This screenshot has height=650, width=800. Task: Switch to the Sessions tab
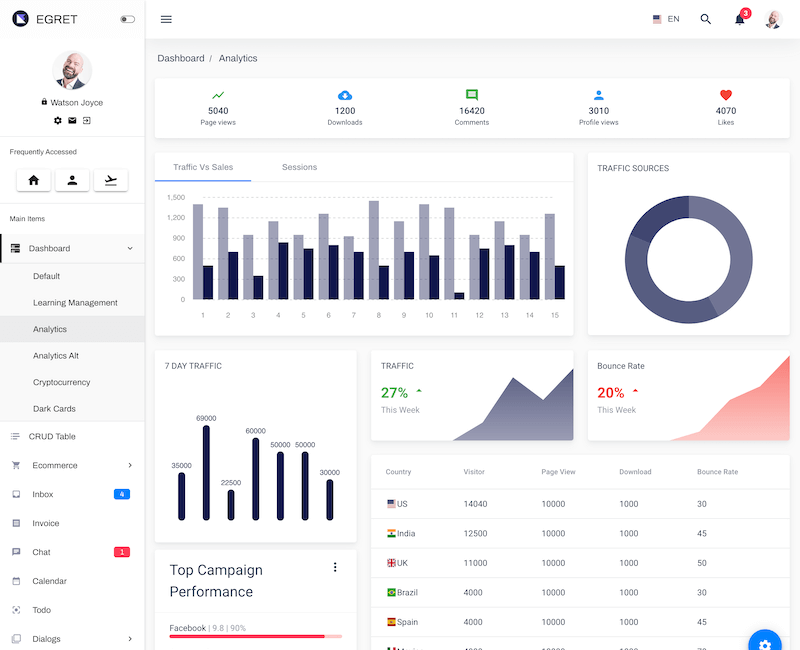299,167
